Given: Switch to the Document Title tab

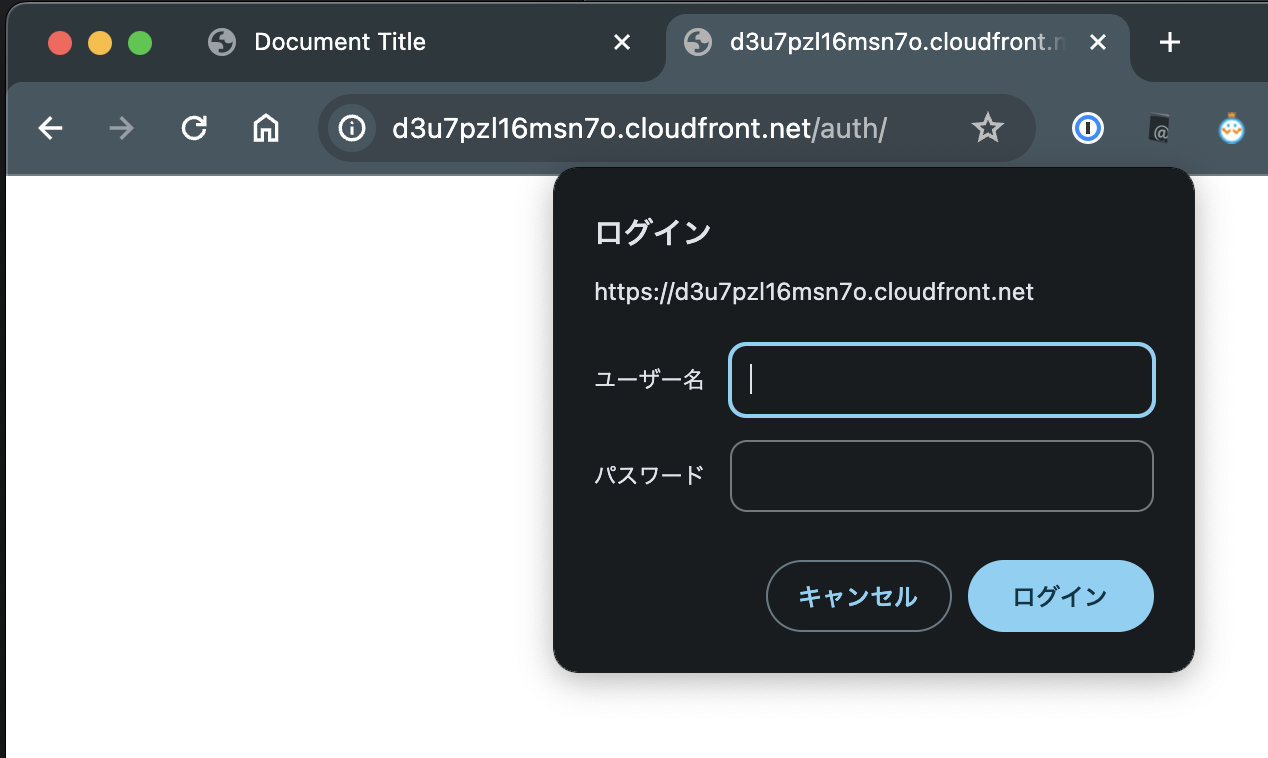Looking at the screenshot, I should click(340, 42).
